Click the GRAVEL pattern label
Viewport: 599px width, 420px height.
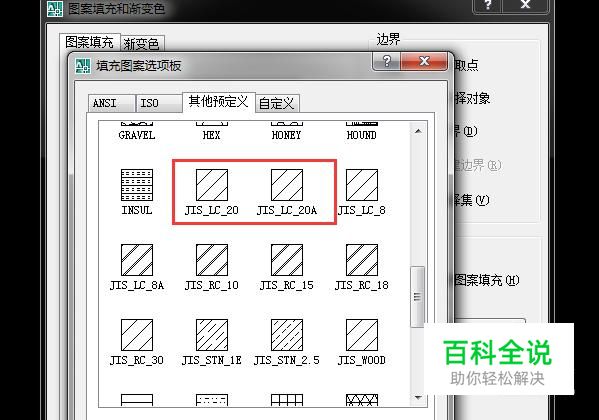(137, 135)
